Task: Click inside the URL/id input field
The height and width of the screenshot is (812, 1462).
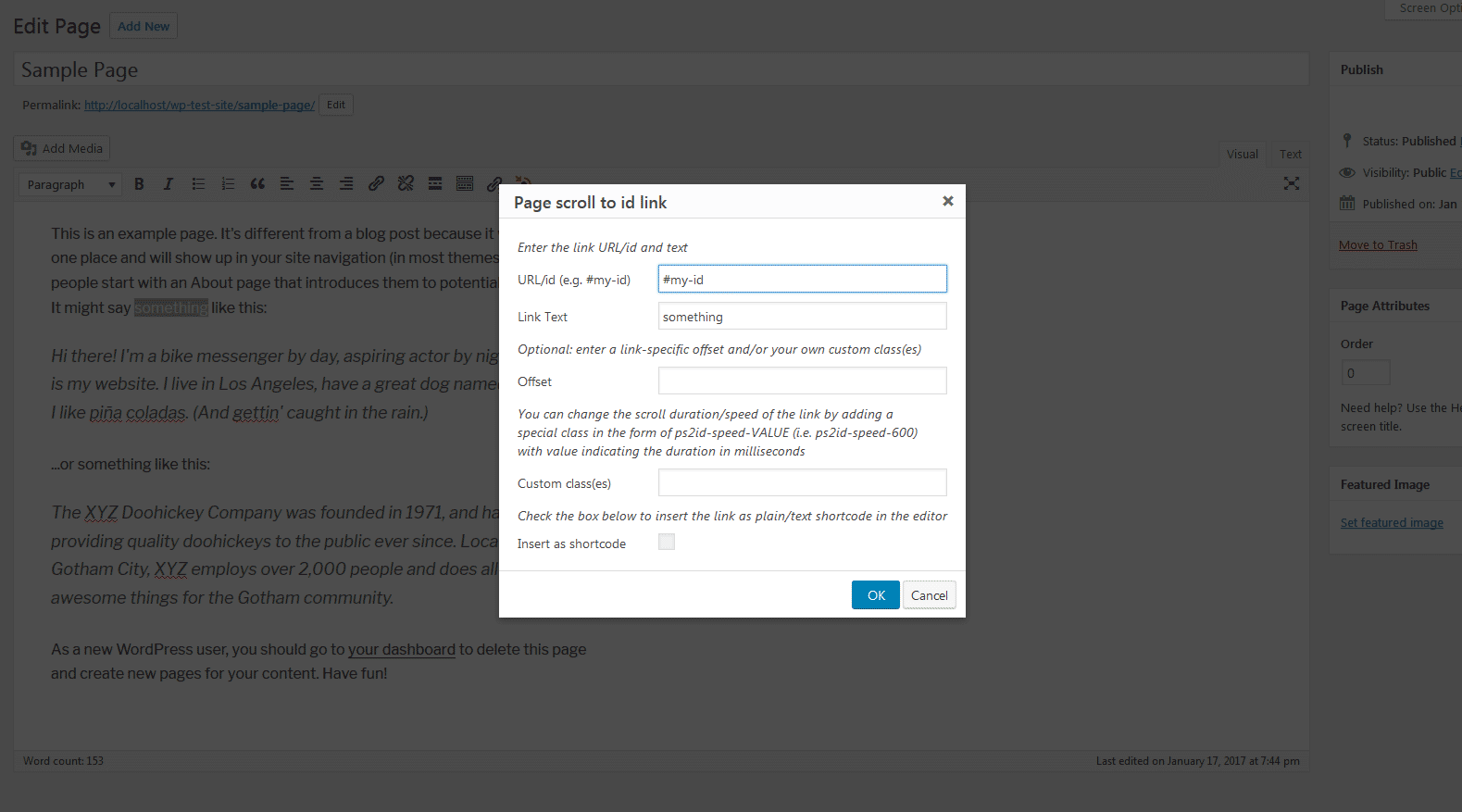Action: pyautogui.click(x=802, y=280)
